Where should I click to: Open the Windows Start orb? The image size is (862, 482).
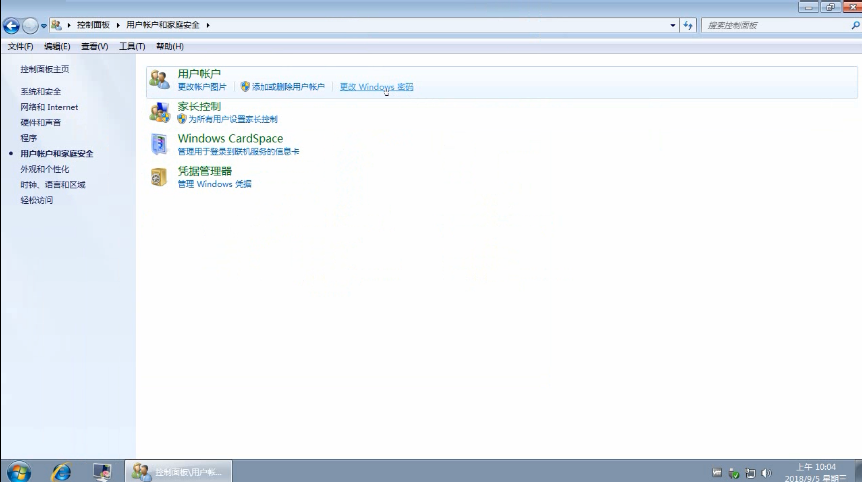click(19, 472)
